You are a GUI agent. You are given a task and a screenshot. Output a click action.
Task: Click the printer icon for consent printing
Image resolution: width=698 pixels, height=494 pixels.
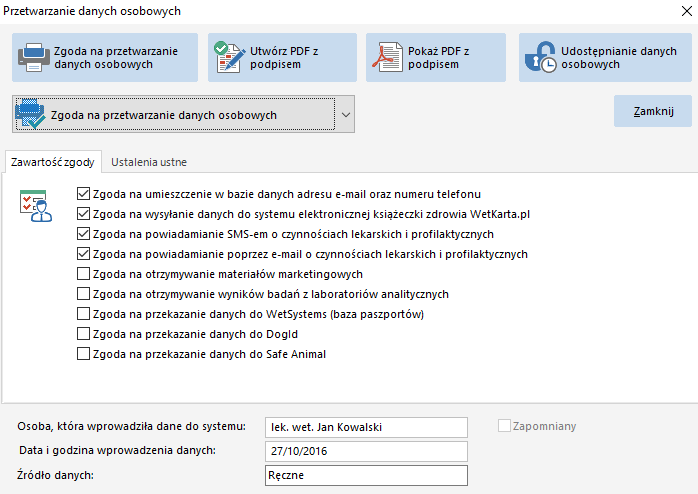click(34, 57)
